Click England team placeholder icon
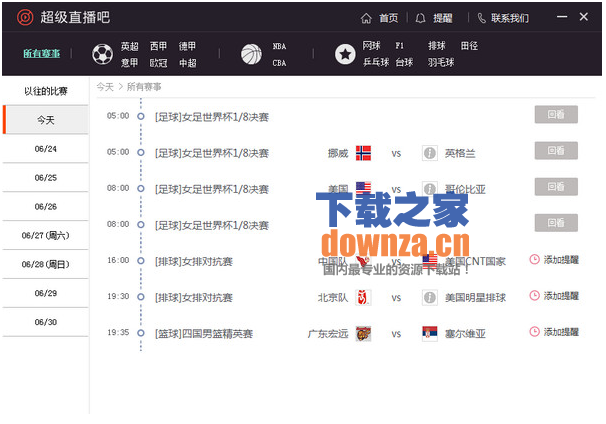The image size is (606, 424). 429,153
